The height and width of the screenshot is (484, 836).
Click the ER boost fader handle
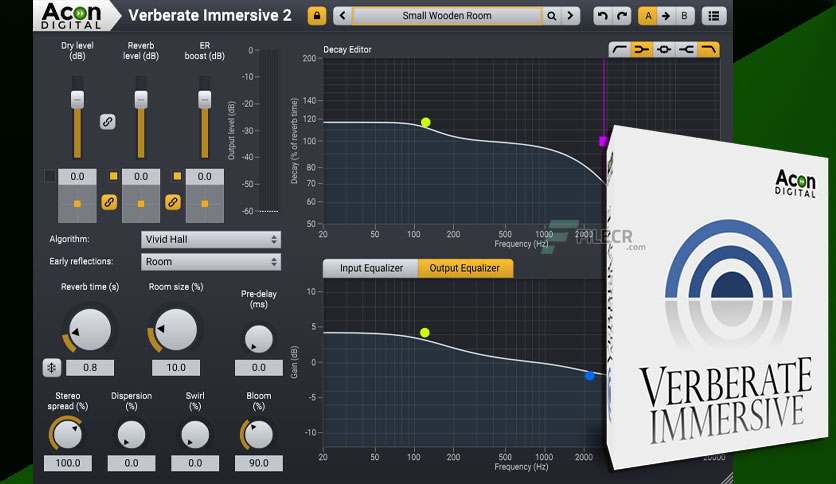(205, 100)
